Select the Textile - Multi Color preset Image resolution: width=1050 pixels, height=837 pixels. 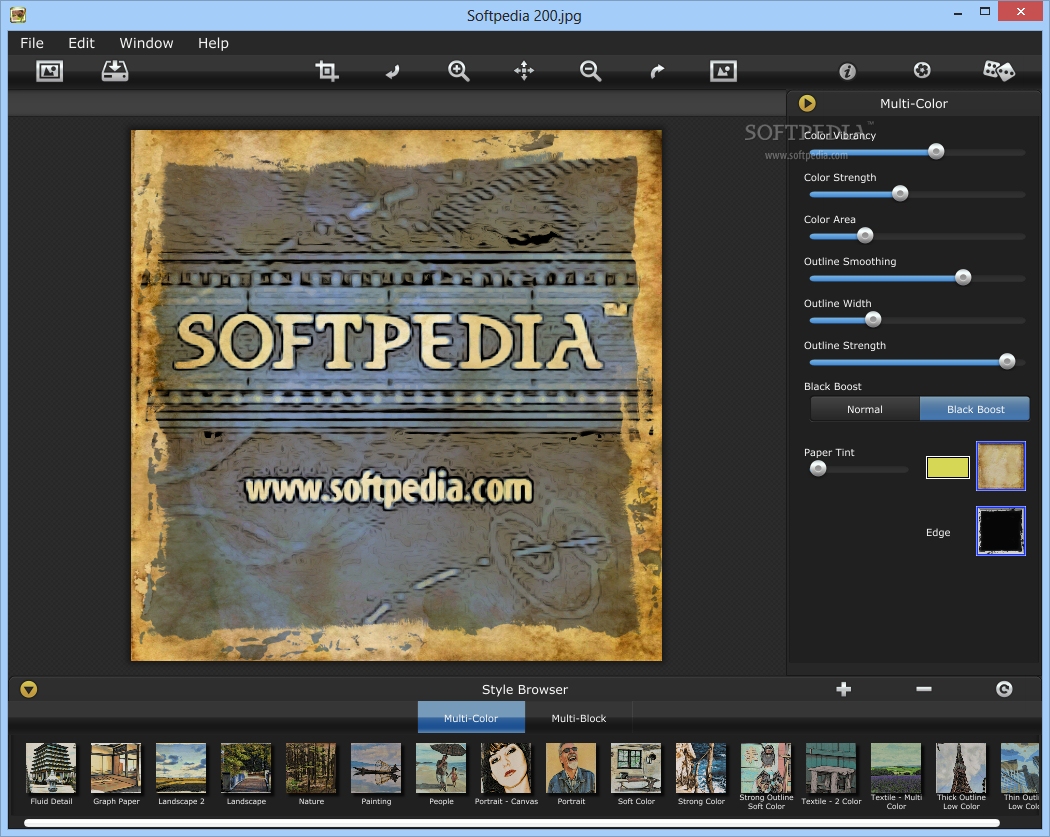pos(895,776)
